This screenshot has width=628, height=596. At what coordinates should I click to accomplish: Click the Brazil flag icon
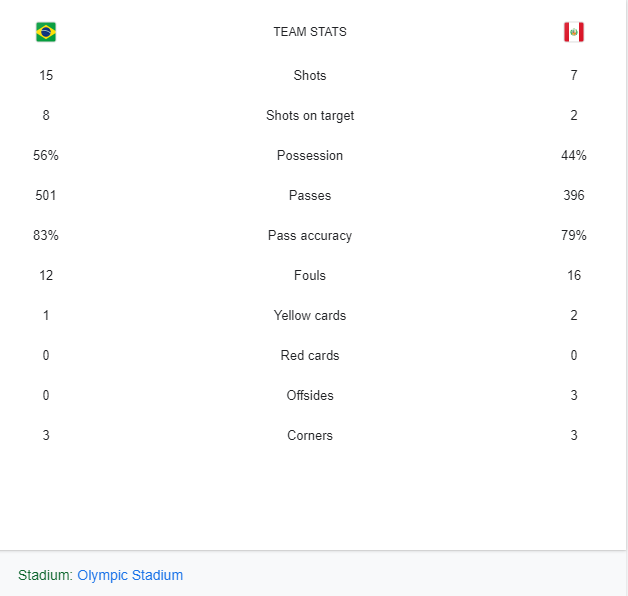click(x=46, y=32)
